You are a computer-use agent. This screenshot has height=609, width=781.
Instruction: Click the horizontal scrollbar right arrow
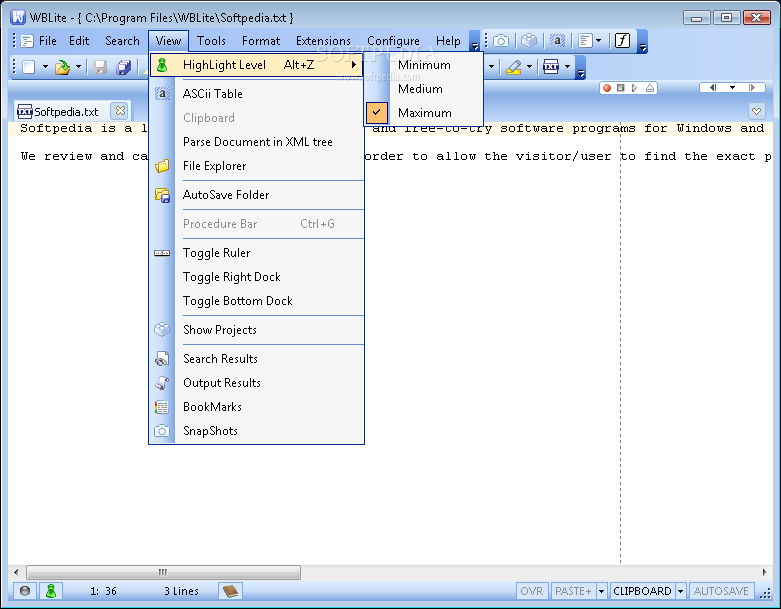pyautogui.click(x=765, y=572)
